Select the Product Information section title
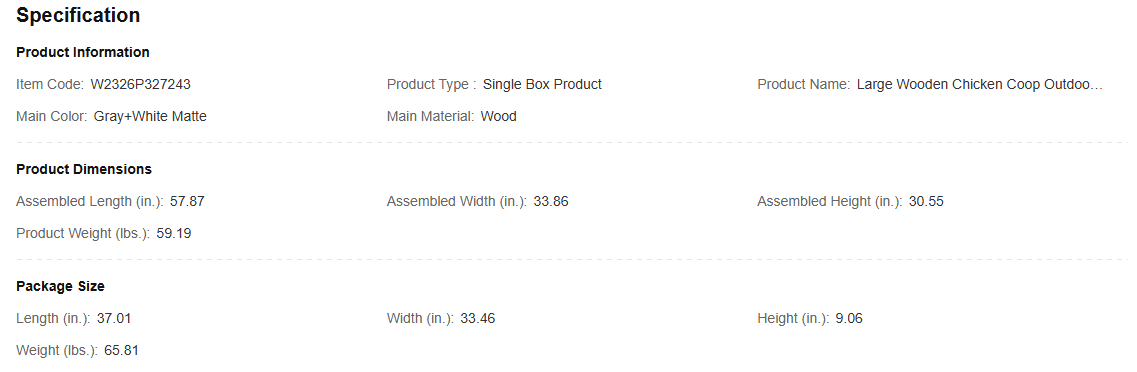Screen dimensions: 1137x372 (x=83, y=52)
